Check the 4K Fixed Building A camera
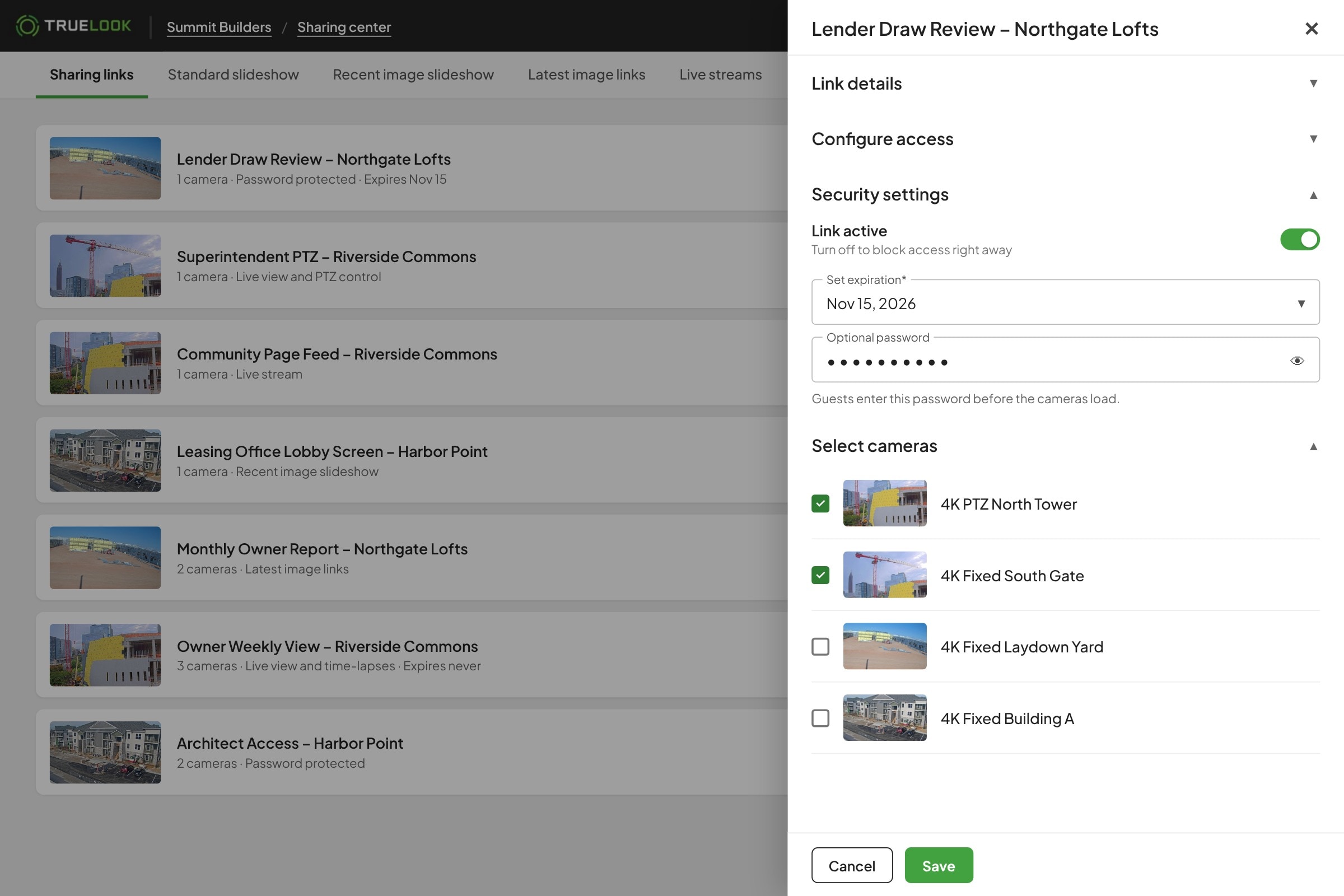Image resolution: width=1344 pixels, height=896 pixels. pos(820,718)
